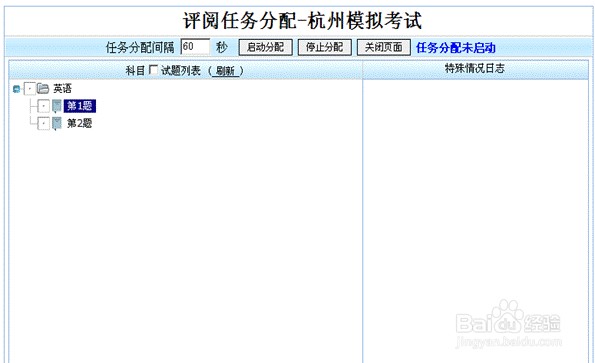This screenshot has height=363, width=595.
Task: Tick the checkbox next to 第2题
Action: click(44, 123)
